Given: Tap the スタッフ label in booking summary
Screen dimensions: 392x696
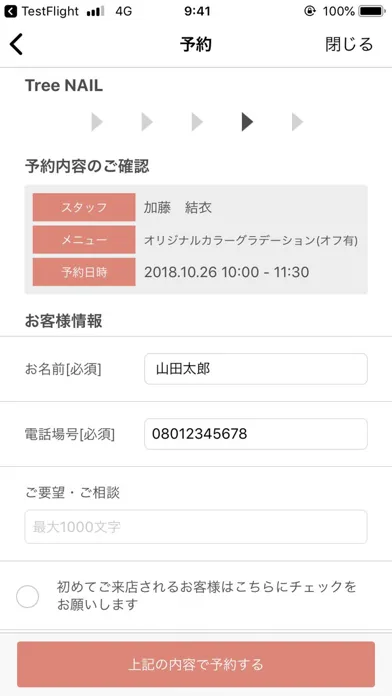Looking at the screenshot, I should tap(84, 207).
